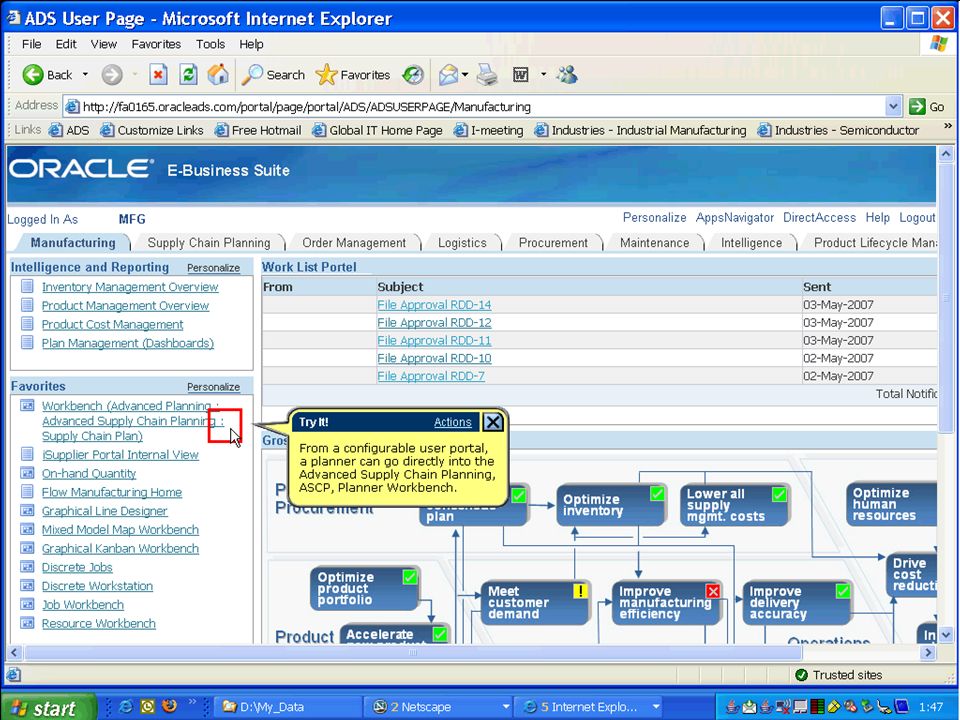Open the Edit button dropdown arrow
The image size is (960, 720).
[543, 75]
